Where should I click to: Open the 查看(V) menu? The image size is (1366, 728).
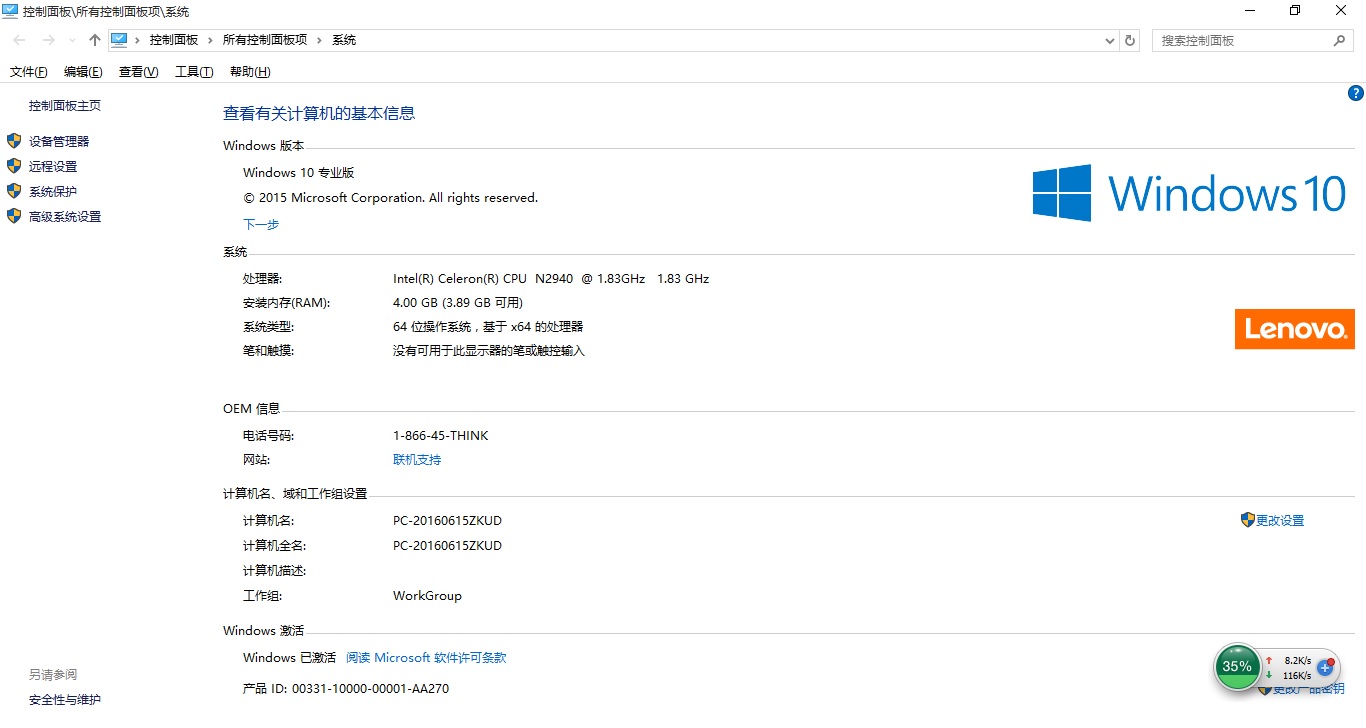point(138,72)
